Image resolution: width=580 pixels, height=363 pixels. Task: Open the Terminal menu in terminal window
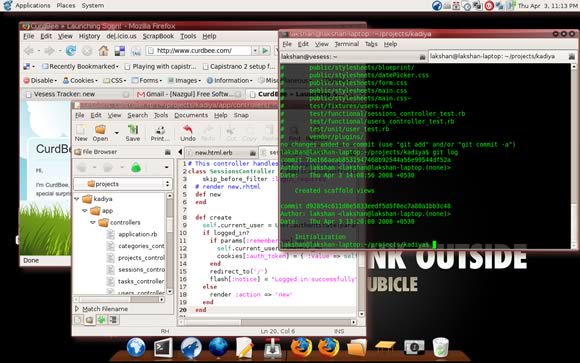point(347,44)
